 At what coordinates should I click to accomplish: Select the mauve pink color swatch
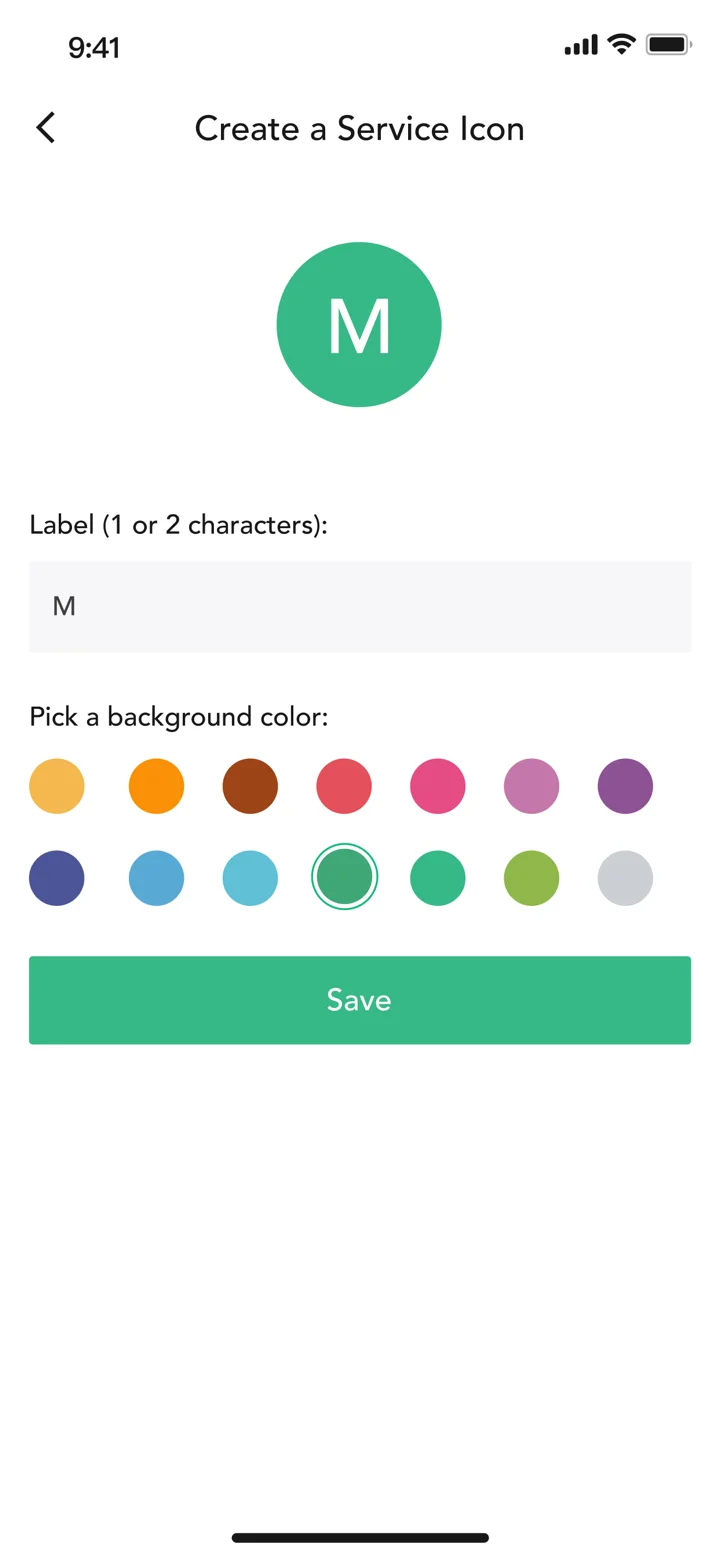point(532,786)
